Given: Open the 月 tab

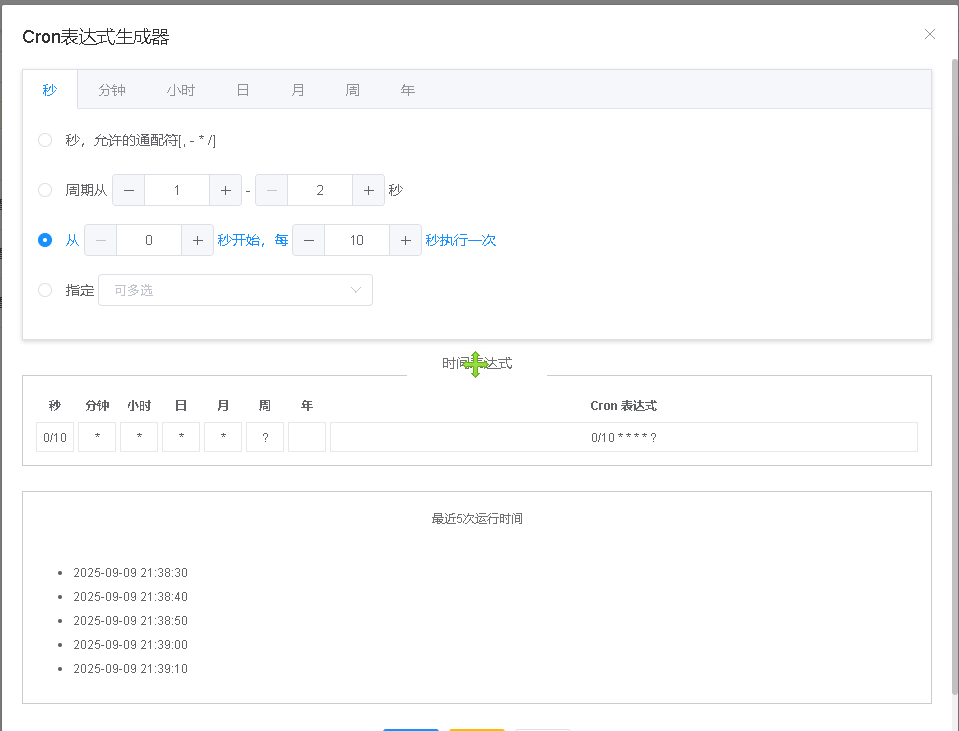Looking at the screenshot, I should click(298, 90).
